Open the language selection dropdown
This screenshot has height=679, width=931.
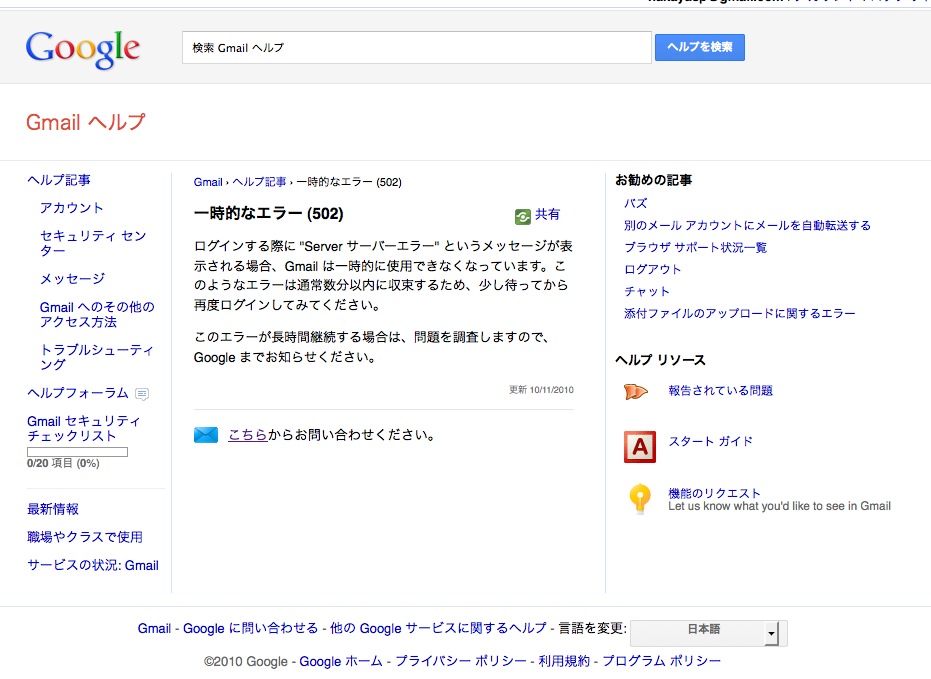708,633
